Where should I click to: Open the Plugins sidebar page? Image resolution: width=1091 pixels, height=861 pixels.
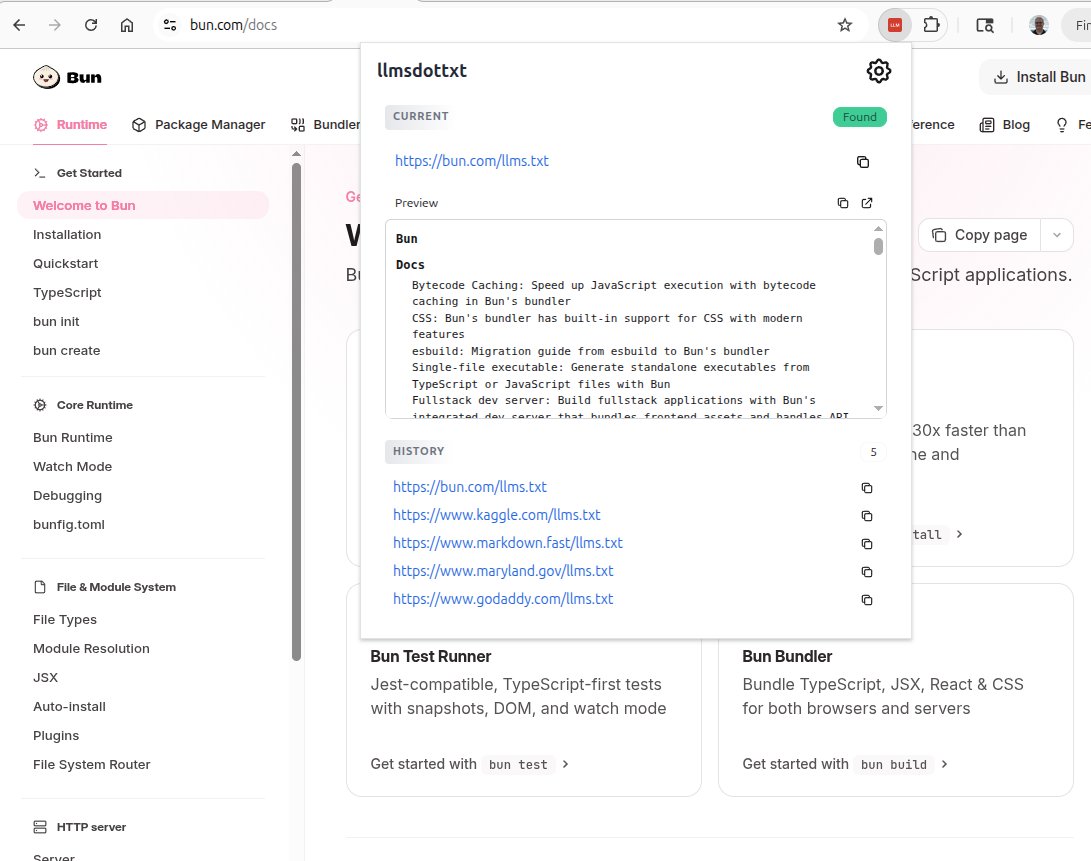pos(56,736)
